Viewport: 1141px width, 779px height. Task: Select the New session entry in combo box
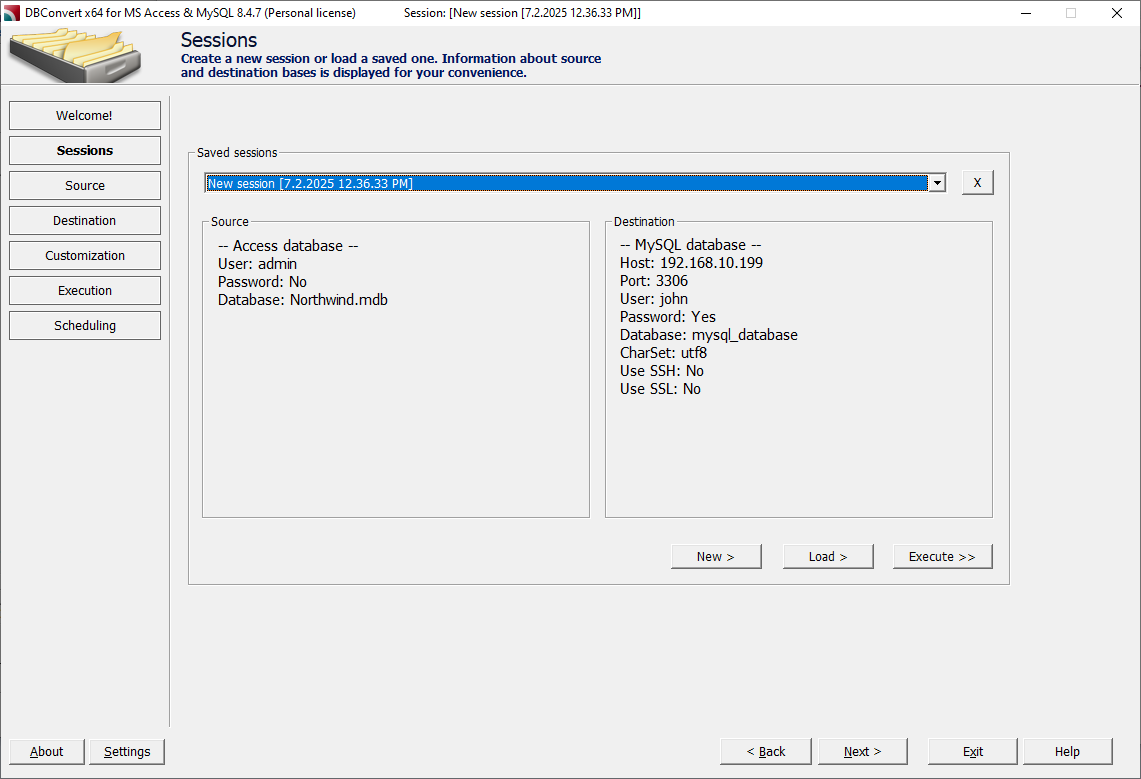[566, 183]
